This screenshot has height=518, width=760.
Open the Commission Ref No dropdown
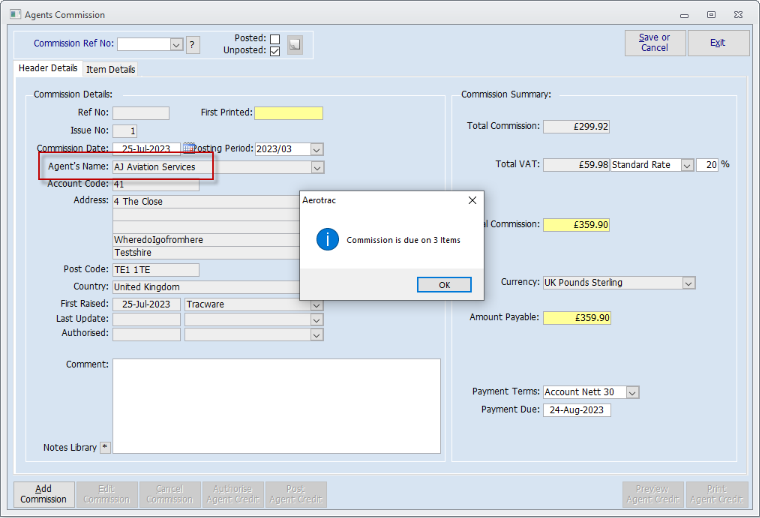[176, 45]
